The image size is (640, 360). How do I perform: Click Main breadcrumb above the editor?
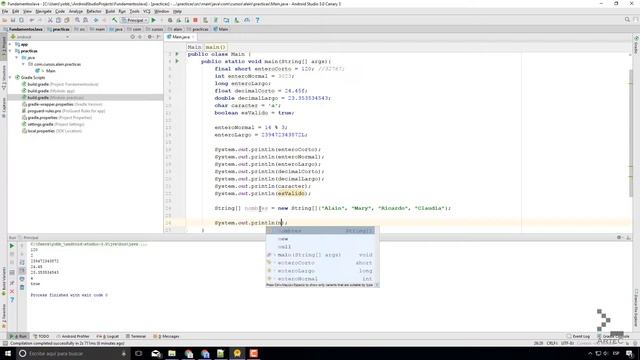[194, 47]
